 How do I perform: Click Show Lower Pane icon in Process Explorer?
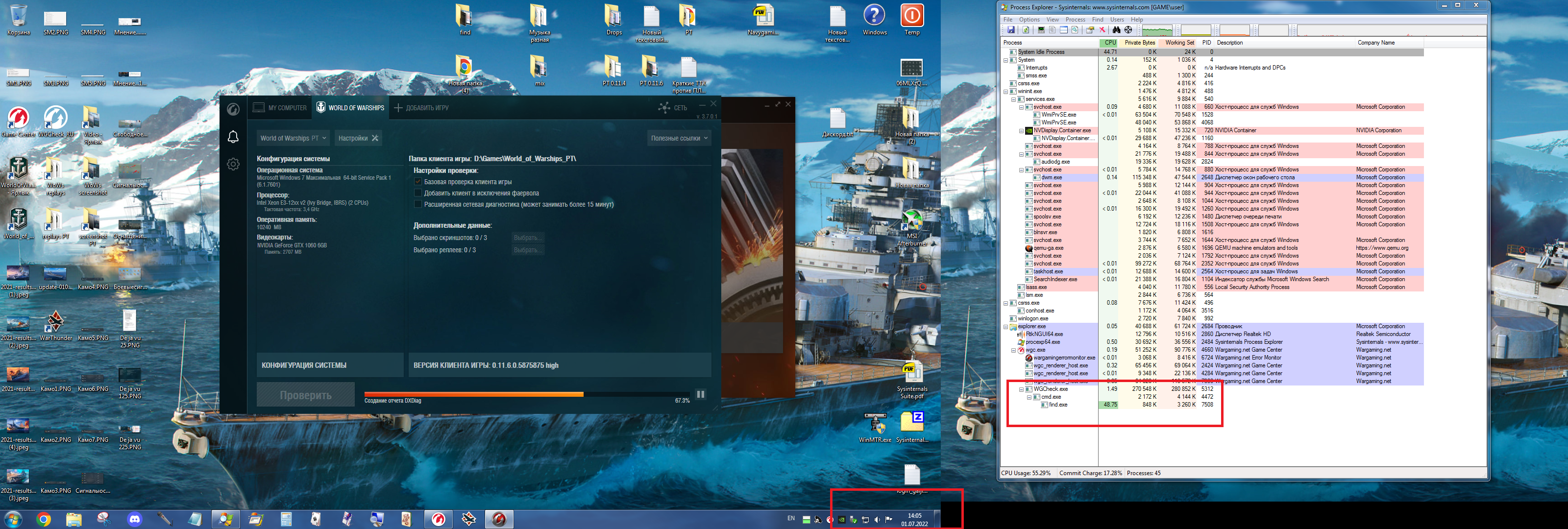1064,30
